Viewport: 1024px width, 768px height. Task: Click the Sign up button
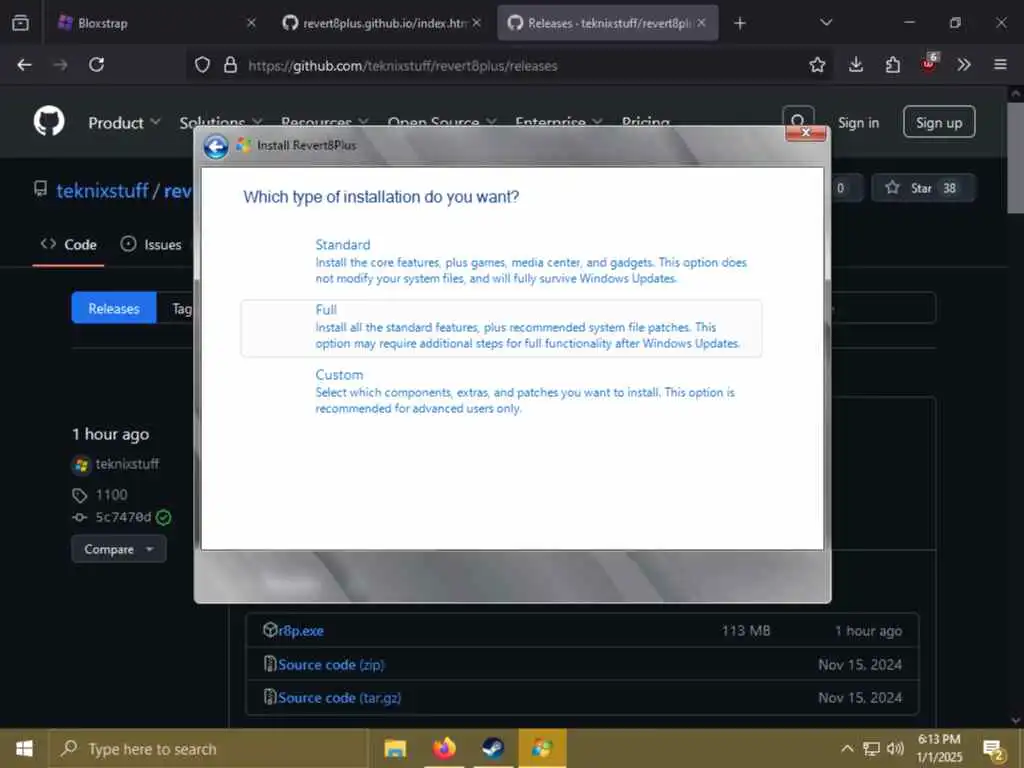[x=938, y=122]
